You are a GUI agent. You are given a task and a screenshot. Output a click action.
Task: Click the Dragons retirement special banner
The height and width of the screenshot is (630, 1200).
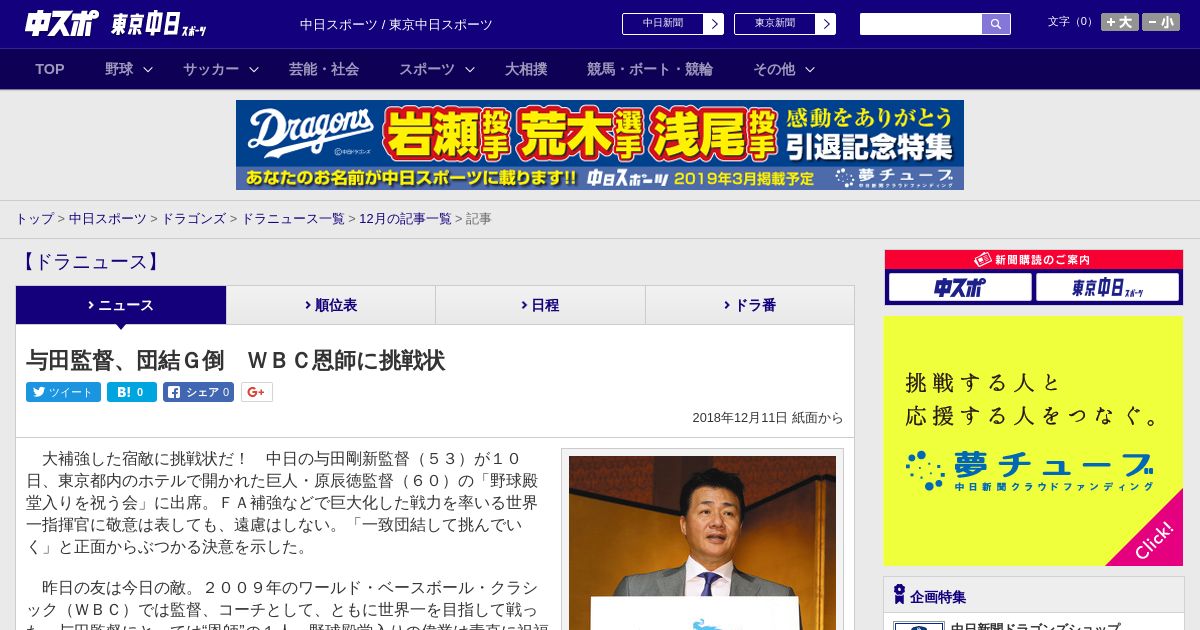[x=600, y=145]
